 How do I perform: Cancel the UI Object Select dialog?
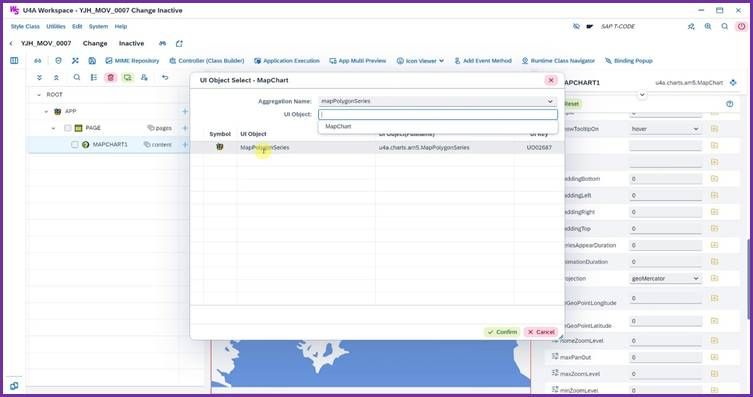click(x=541, y=332)
